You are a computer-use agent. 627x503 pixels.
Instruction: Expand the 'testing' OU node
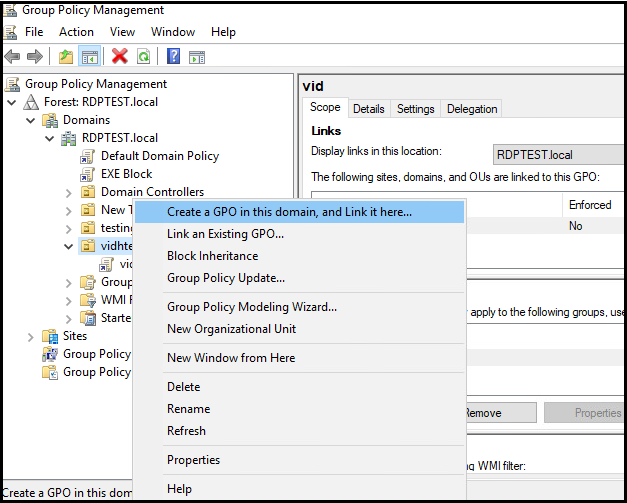click(x=69, y=229)
